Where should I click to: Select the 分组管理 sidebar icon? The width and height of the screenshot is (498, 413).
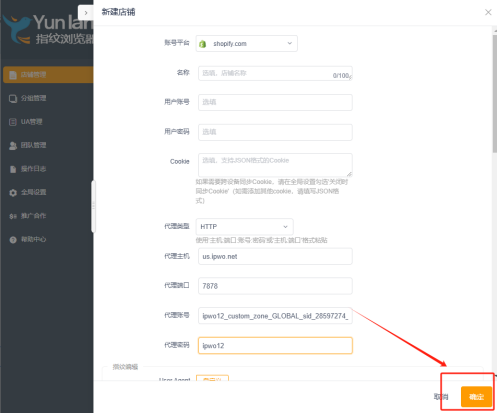[13, 98]
